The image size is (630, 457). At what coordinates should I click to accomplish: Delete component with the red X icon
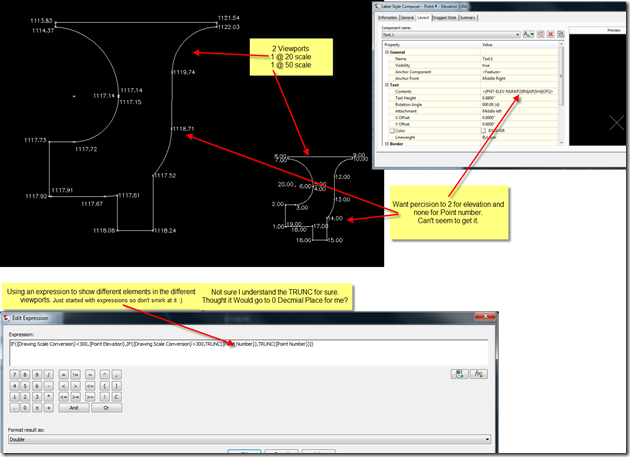click(549, 34)
